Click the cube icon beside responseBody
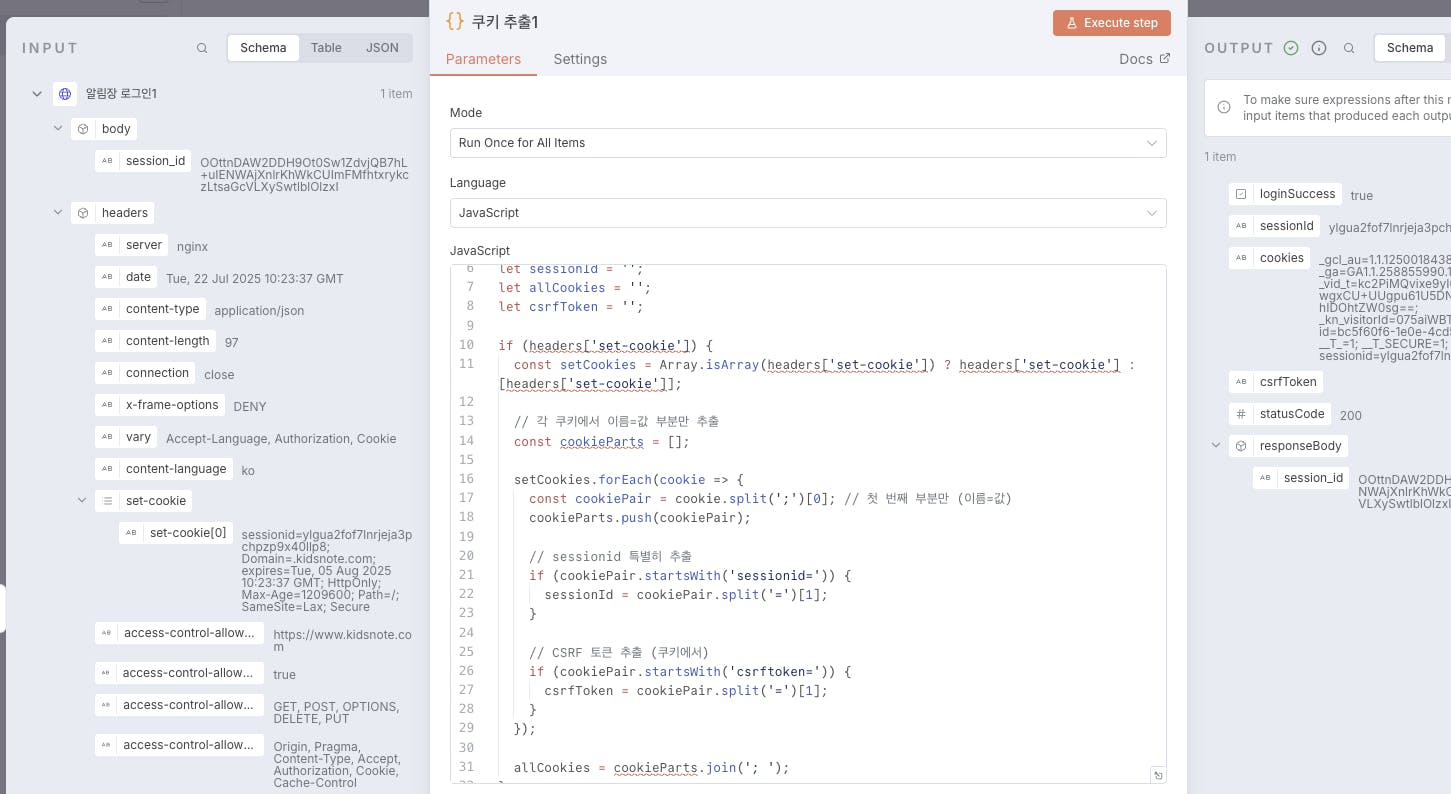 point(1241,446)
